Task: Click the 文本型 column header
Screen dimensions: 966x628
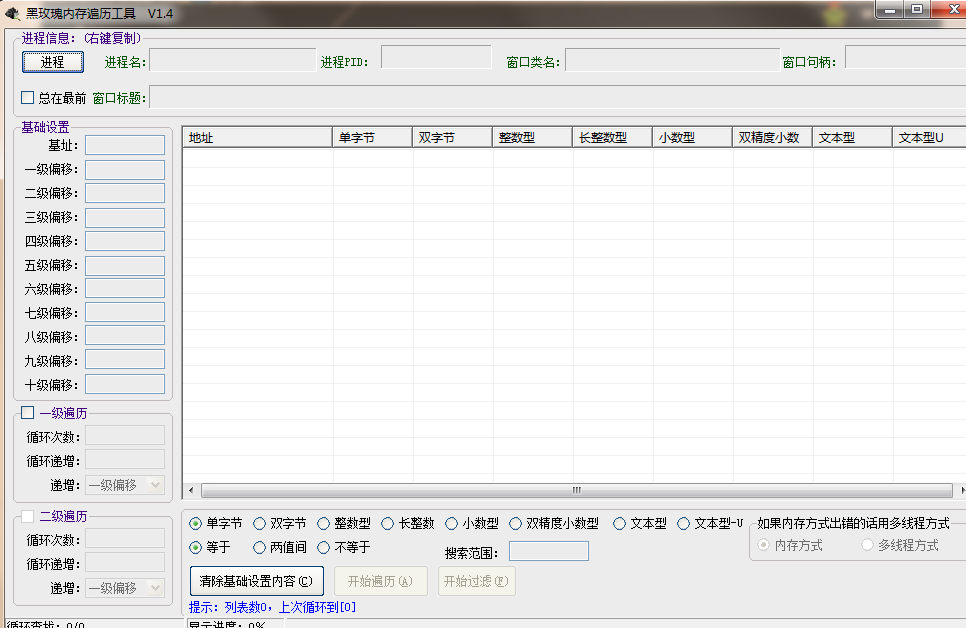Action: pos(853,137)
